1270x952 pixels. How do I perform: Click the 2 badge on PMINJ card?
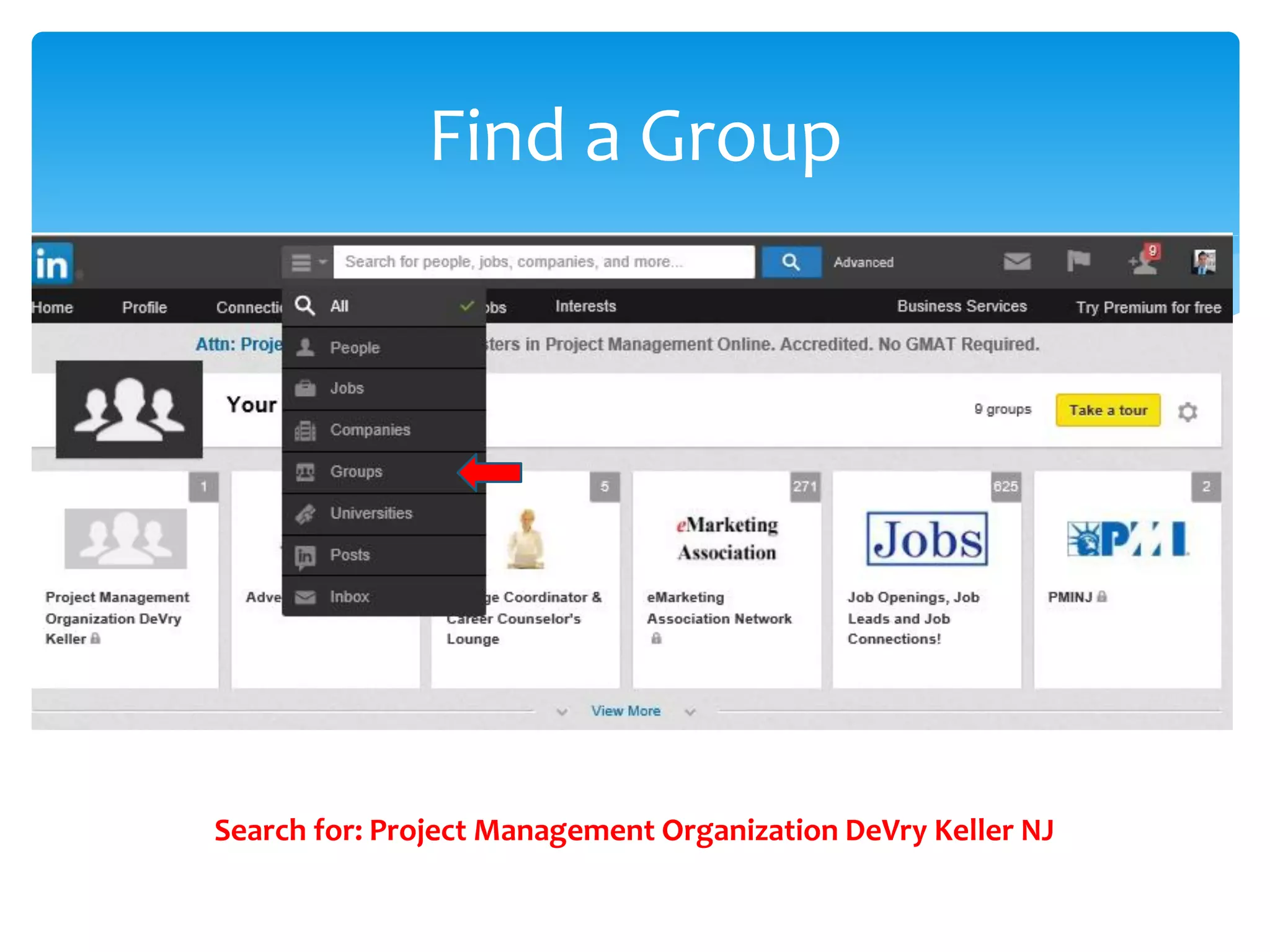click(1206, 487)
